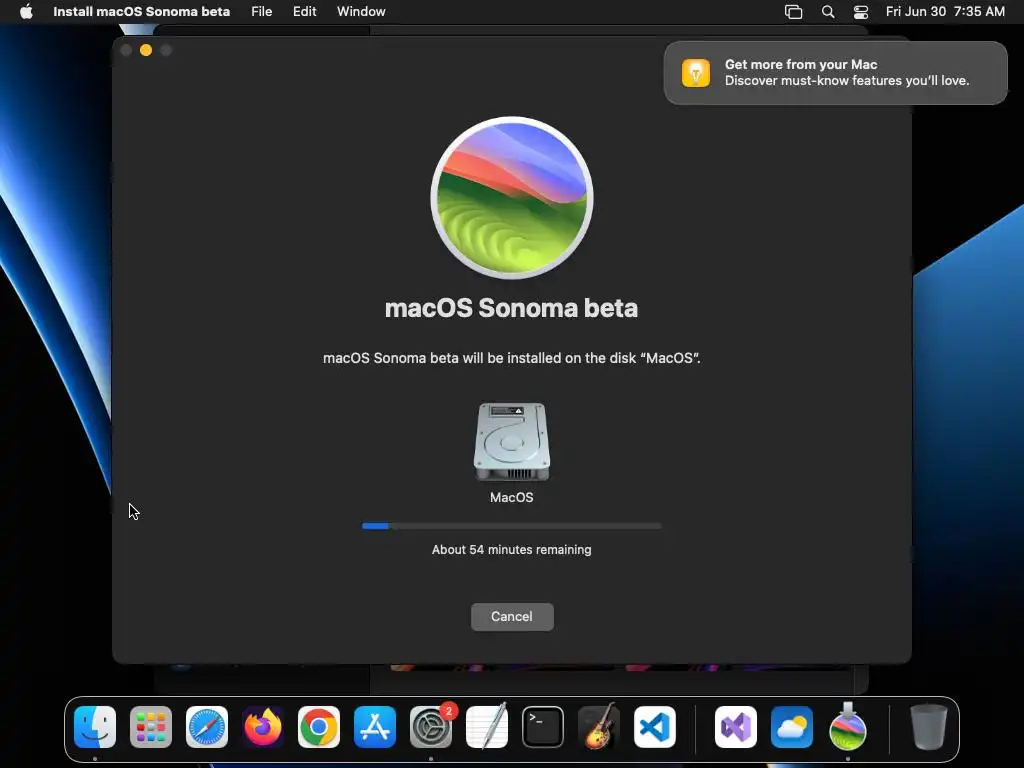Open the File menu
The height and width of the screenshot is (768, 1024).
(x=261, y=12)
